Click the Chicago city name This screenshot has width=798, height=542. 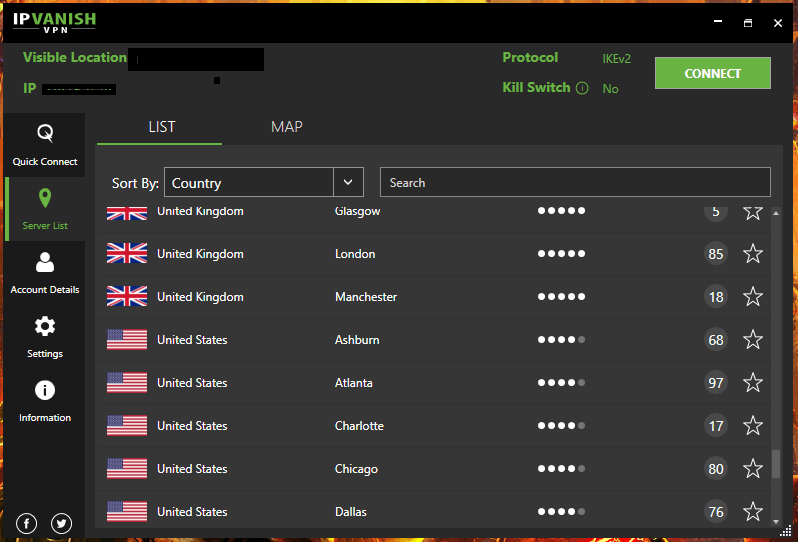356,469
